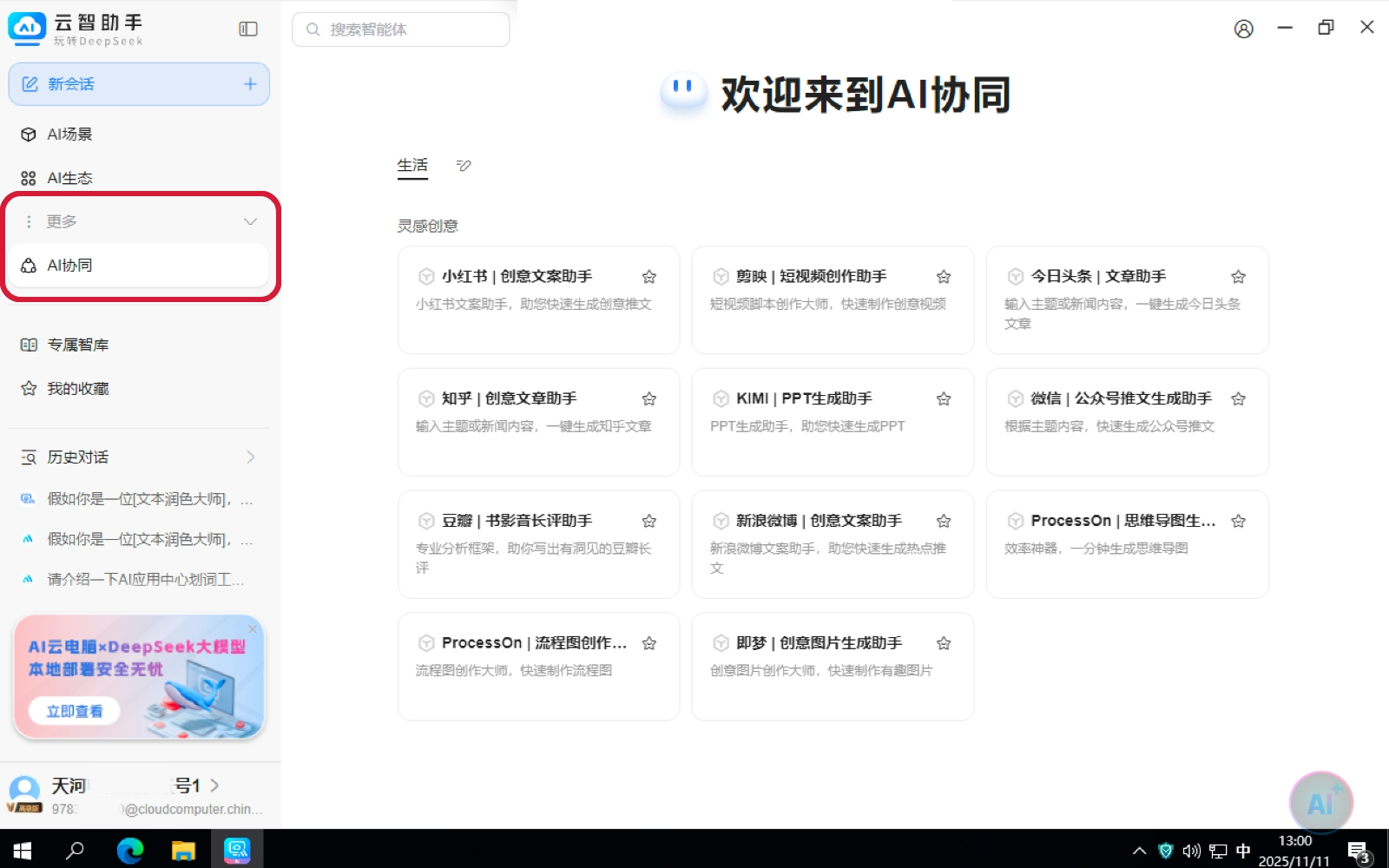Click the 新浪微博 | 创意文案助手 card icon
This screenshot has height=868, width=1389.
[x=721, y=522]
